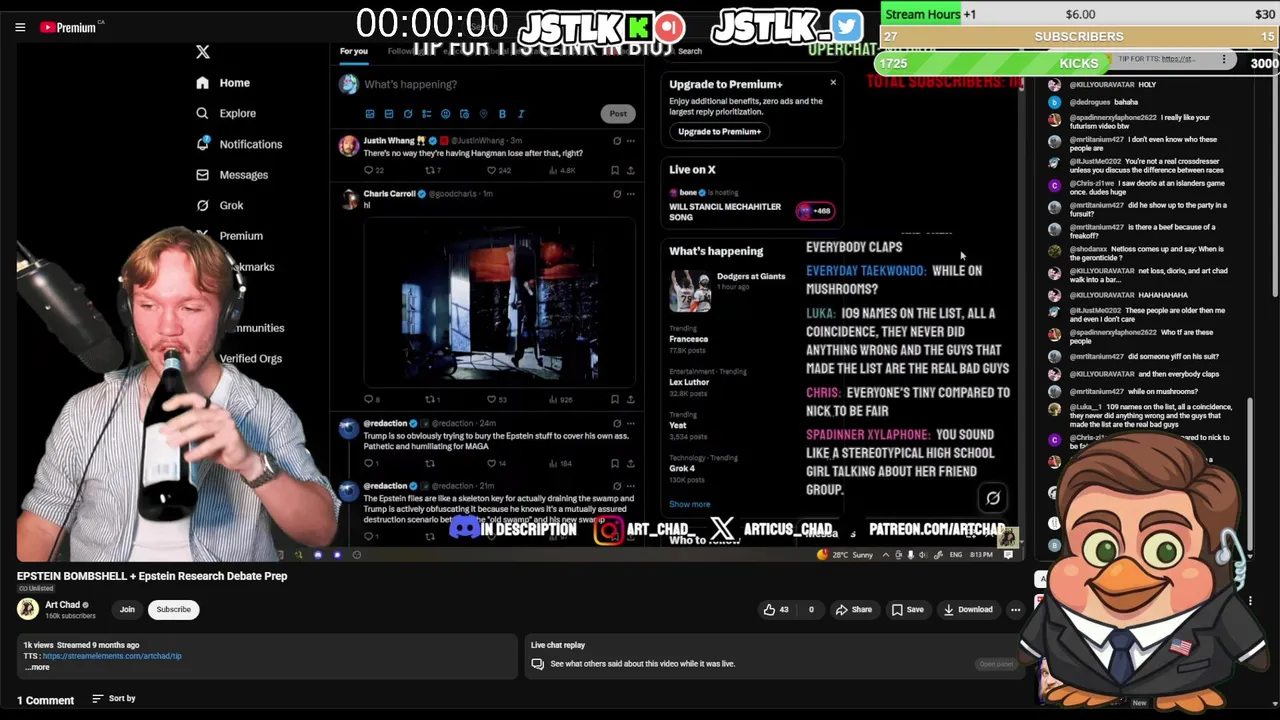The width and height of the screenshot is (1280, 720).
Task: Open the trending topic Francesca
Action: (689, 339)
